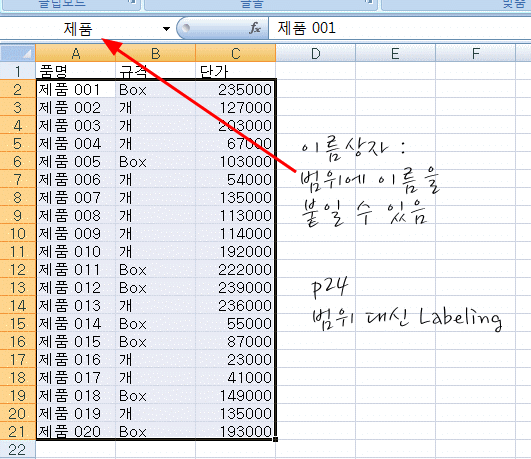The width and height of the screenshot is (531, 459).
Task: Click cell 제품 008
Action: point(76,215)
